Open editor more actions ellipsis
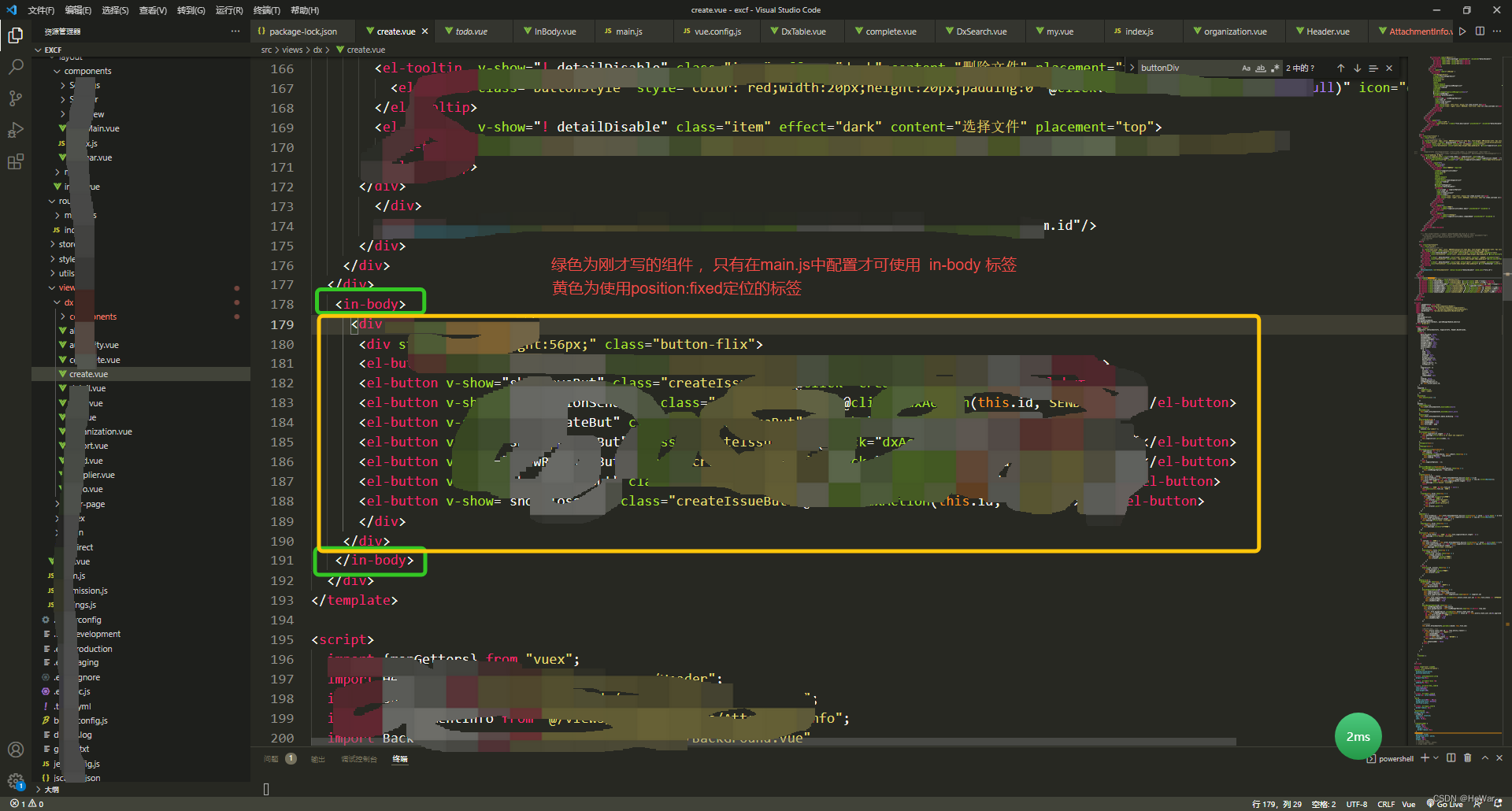The height and width of the screenshot is (811, 1512). (1497, 31)
